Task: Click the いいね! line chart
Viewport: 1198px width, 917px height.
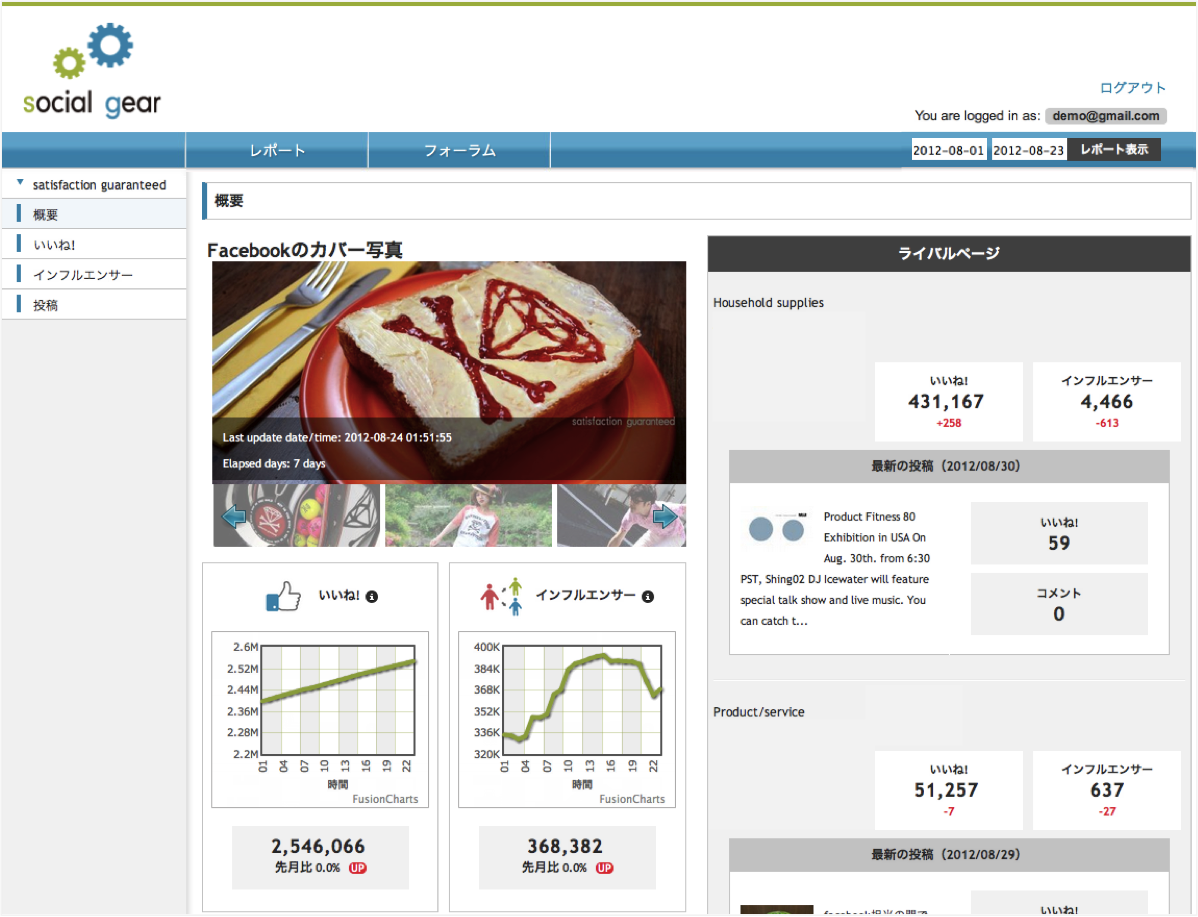Action: pyautogui.click(x=320, y=719)
